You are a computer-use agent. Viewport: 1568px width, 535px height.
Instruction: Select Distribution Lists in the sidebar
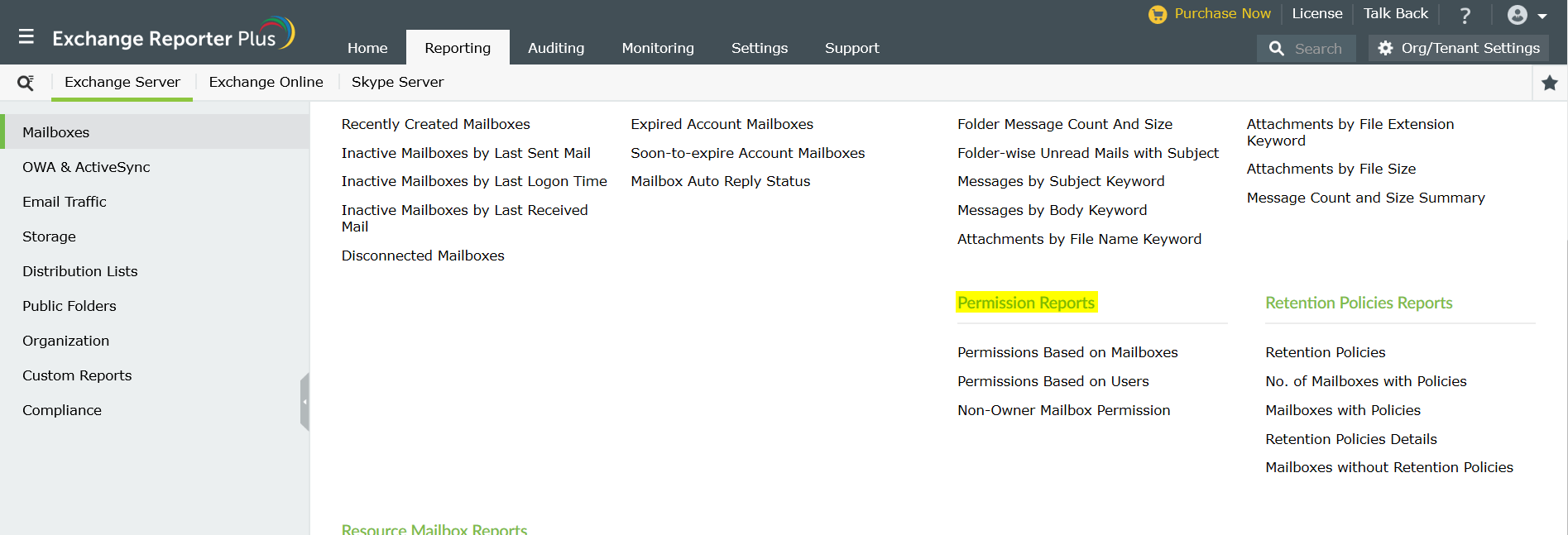(80, 271)
